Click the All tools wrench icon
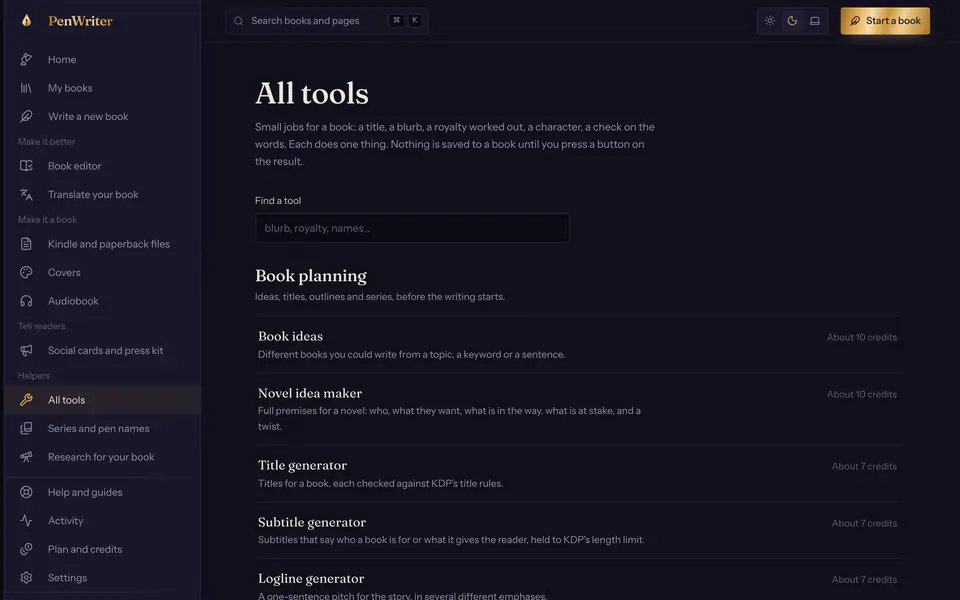The image size is (960, 600). pyautogui.click(x=26, y=400)
